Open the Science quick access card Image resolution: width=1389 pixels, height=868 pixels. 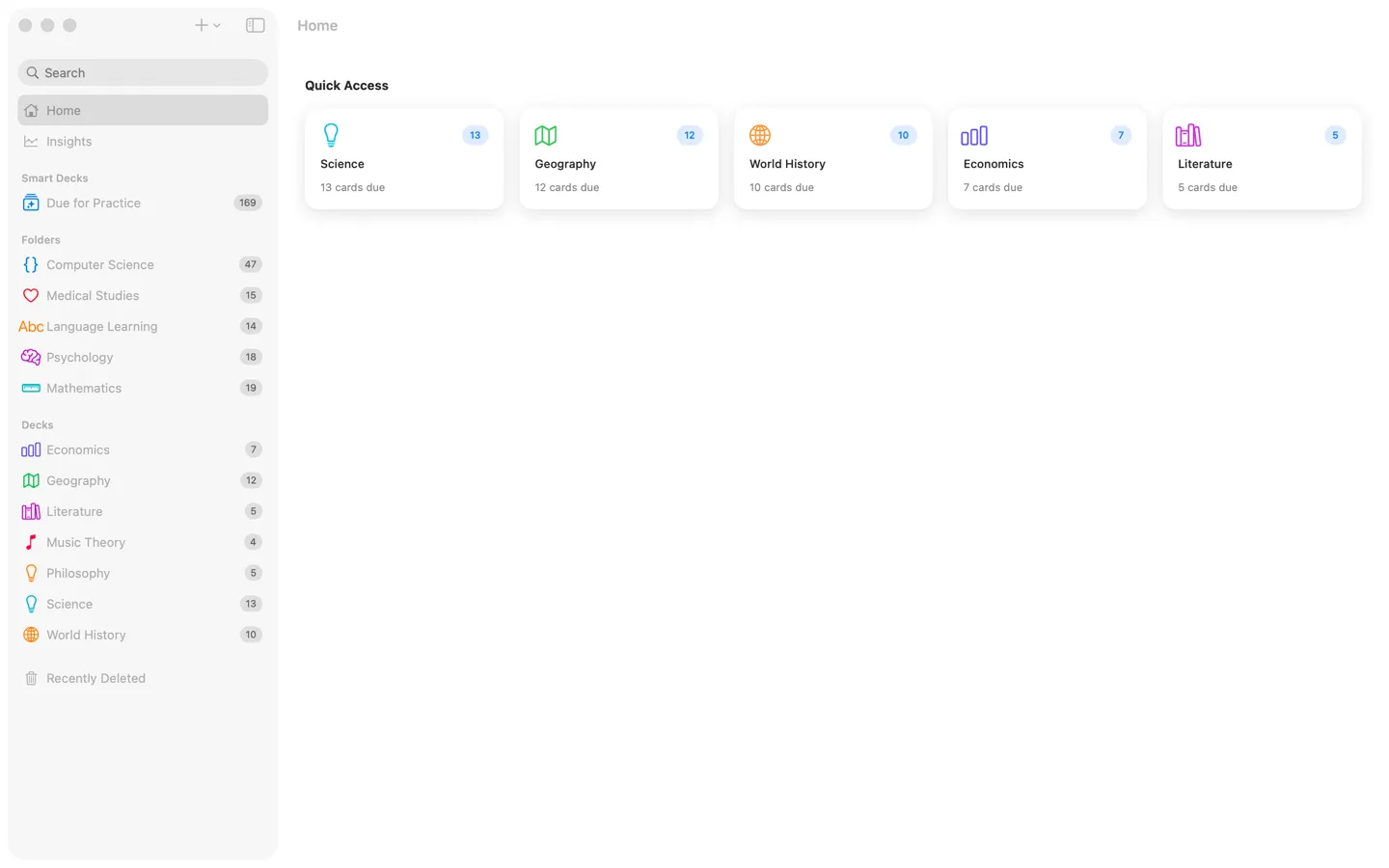point(404,159)
